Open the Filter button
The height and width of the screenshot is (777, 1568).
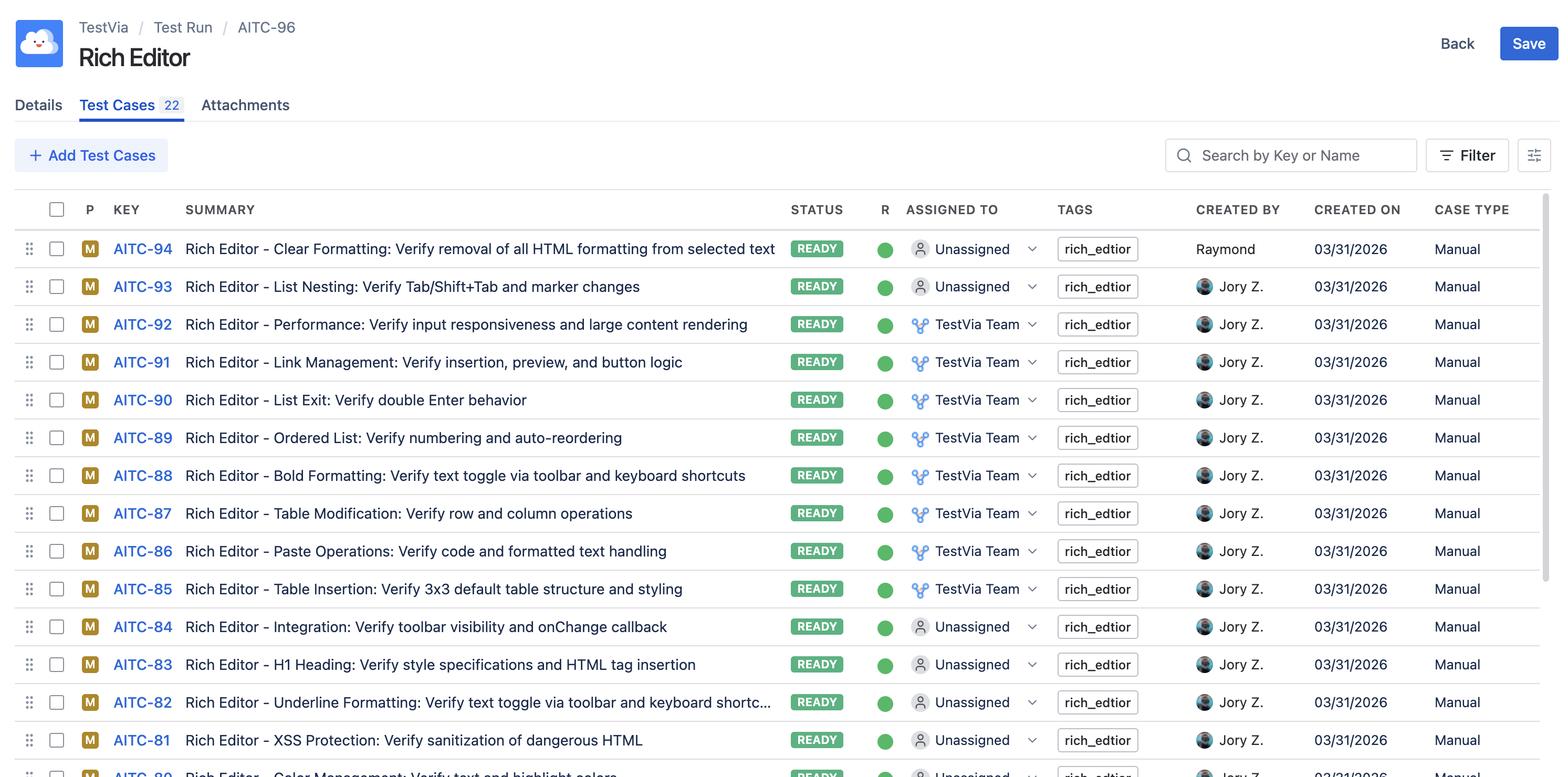pos(1467,156)
